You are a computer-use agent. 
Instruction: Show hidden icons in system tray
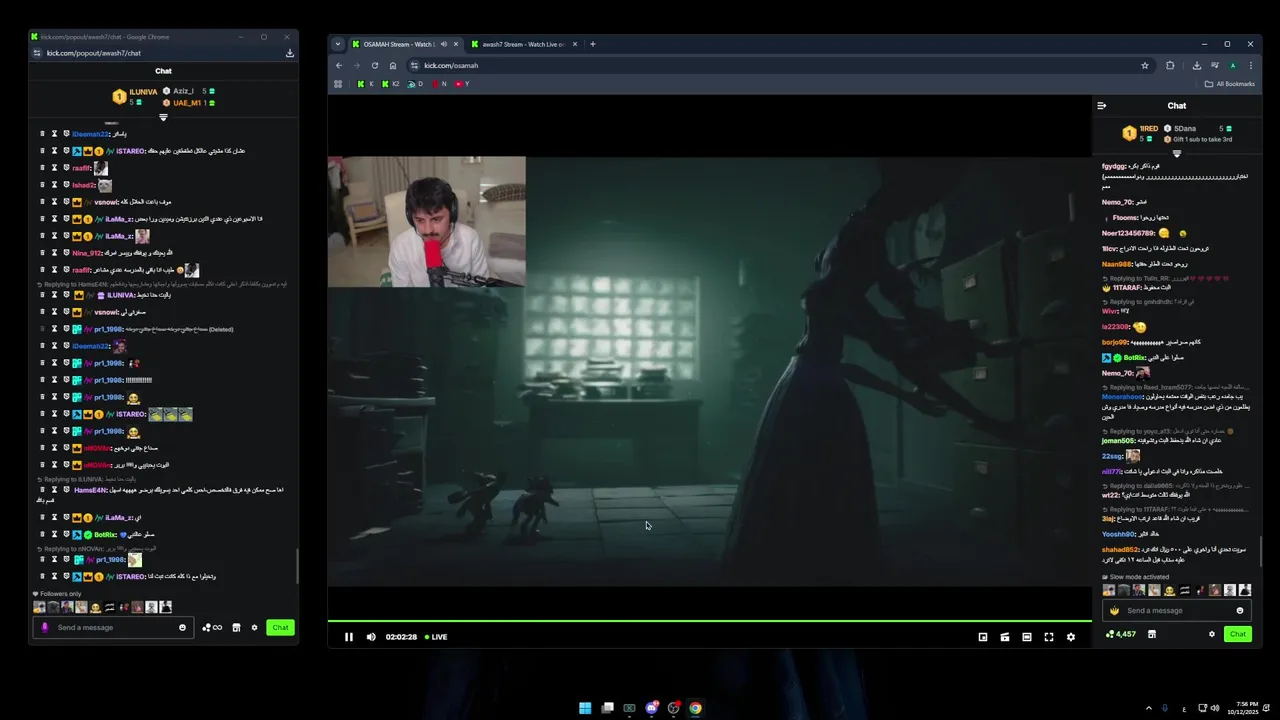[x=1148, y=708]
